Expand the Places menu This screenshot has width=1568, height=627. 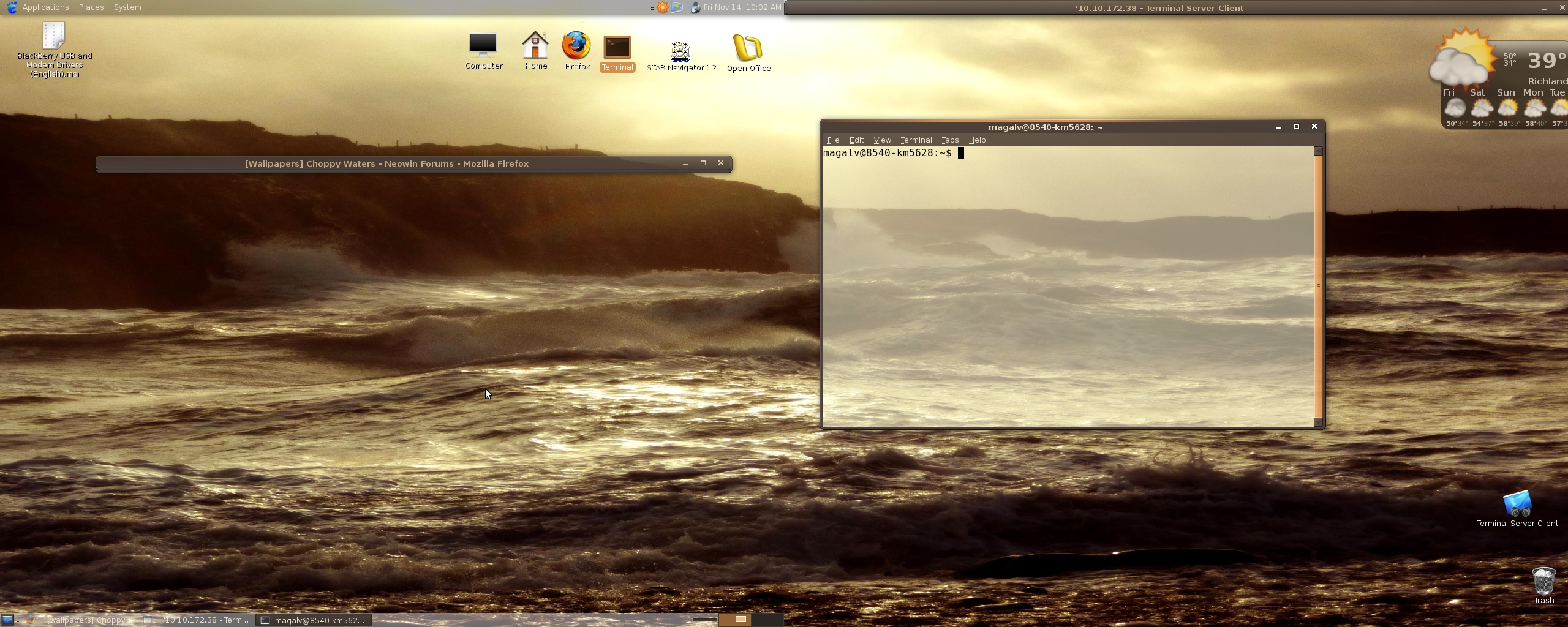point(91,7)
